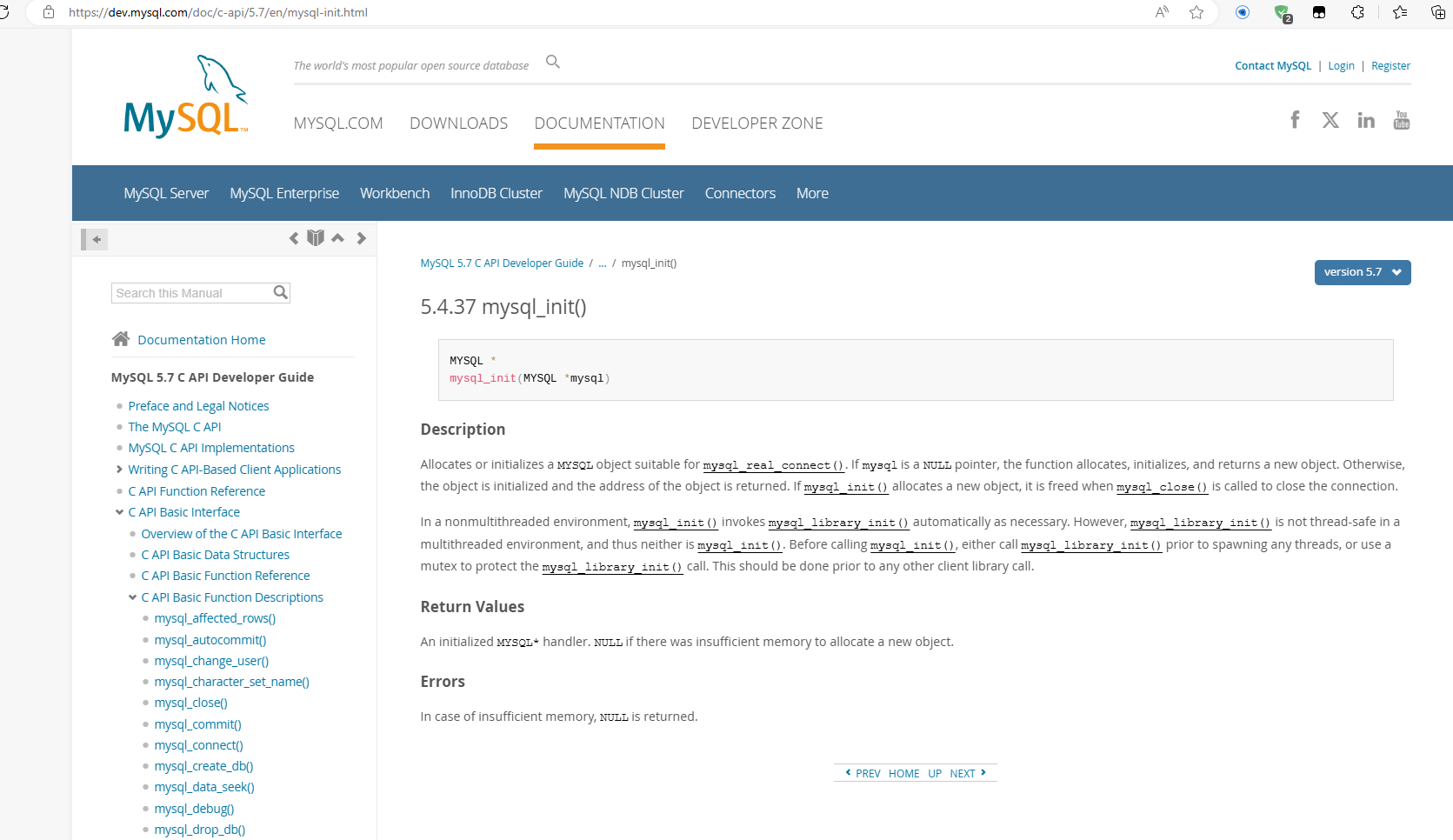Focus the Search this Manual field

pyautogui.click(x=192, y=293)
